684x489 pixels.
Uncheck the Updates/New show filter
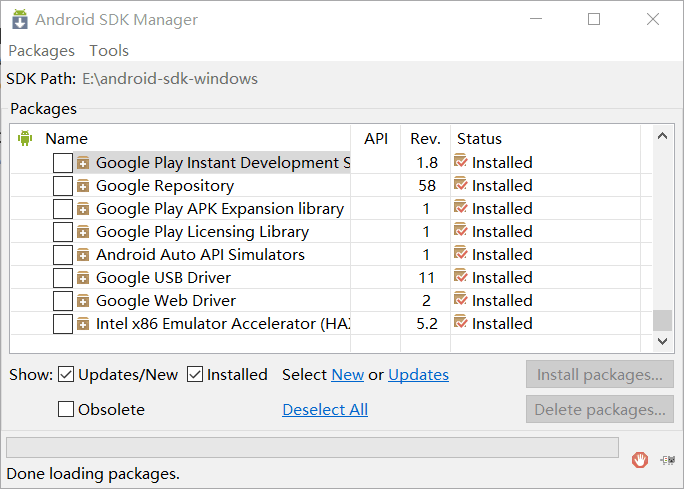(66, 374)
